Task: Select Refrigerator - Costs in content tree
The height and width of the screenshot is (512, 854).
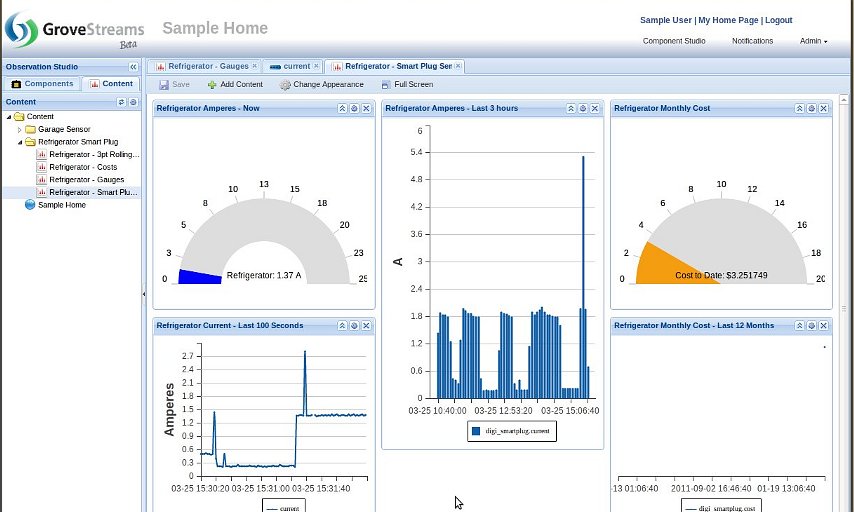Action: tap(82, 167)
